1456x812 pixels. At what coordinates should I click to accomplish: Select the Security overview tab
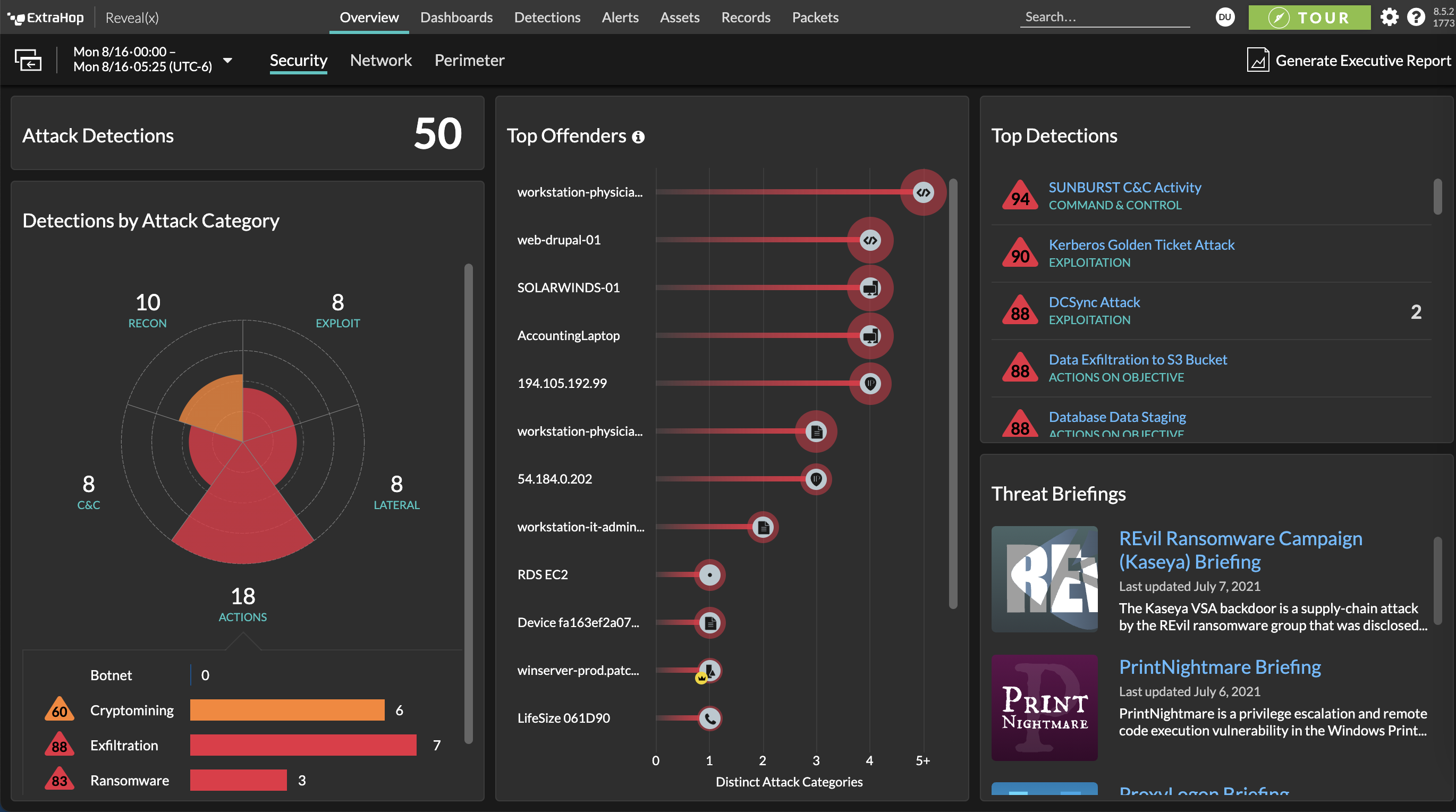point(299,61)
